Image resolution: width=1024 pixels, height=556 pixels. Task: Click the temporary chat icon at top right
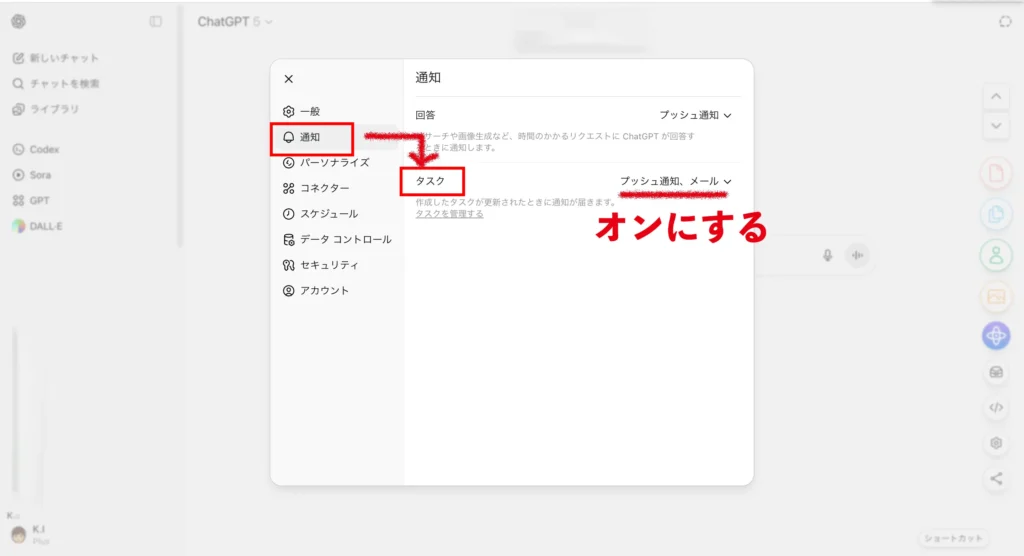(x=1005, y=22)
